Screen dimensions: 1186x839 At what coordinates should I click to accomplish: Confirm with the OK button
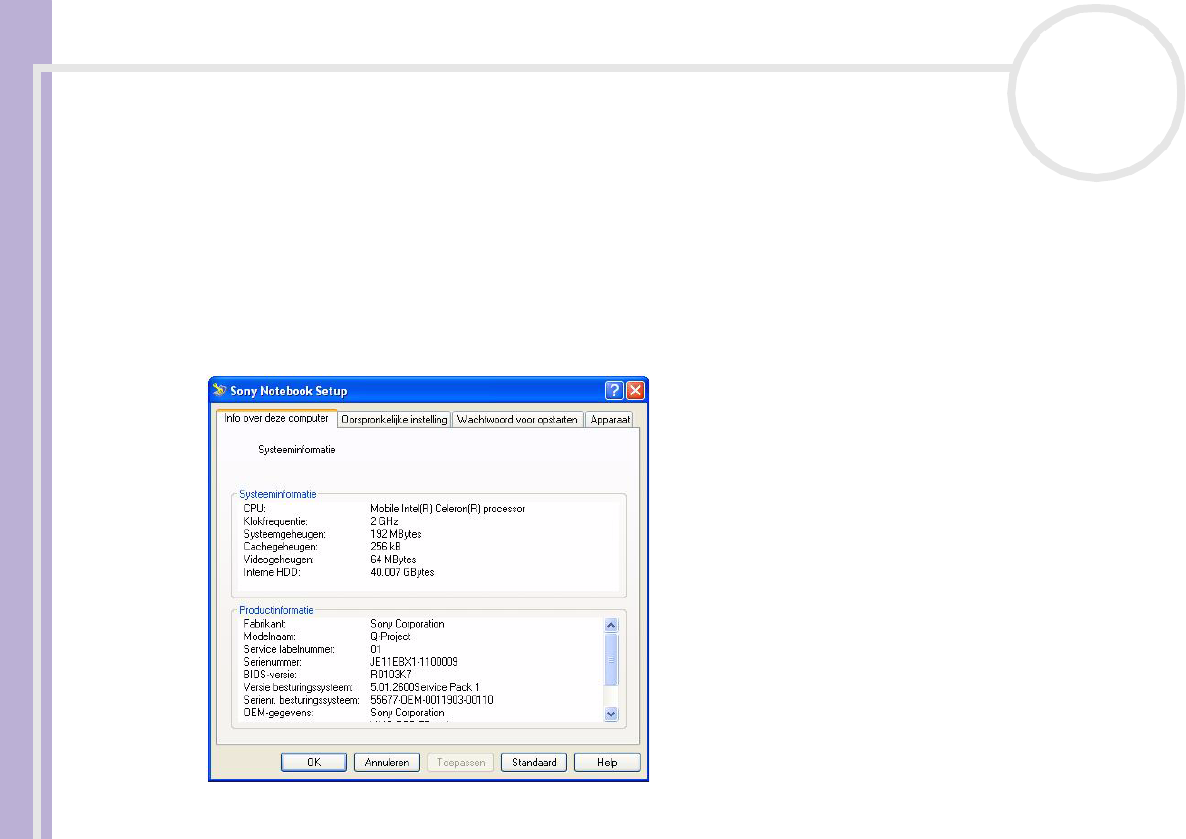(314, 763)
